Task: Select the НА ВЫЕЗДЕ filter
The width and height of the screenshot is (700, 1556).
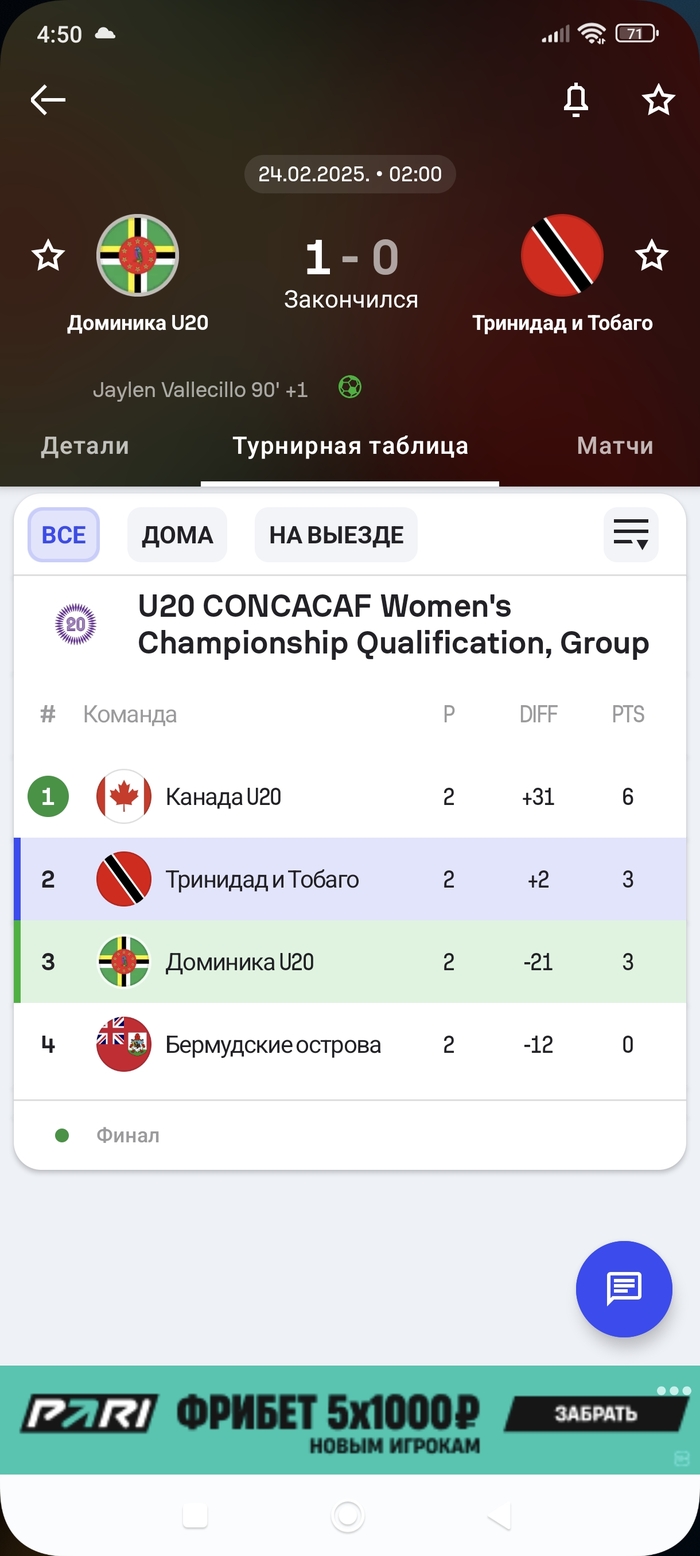Action: 336,535
